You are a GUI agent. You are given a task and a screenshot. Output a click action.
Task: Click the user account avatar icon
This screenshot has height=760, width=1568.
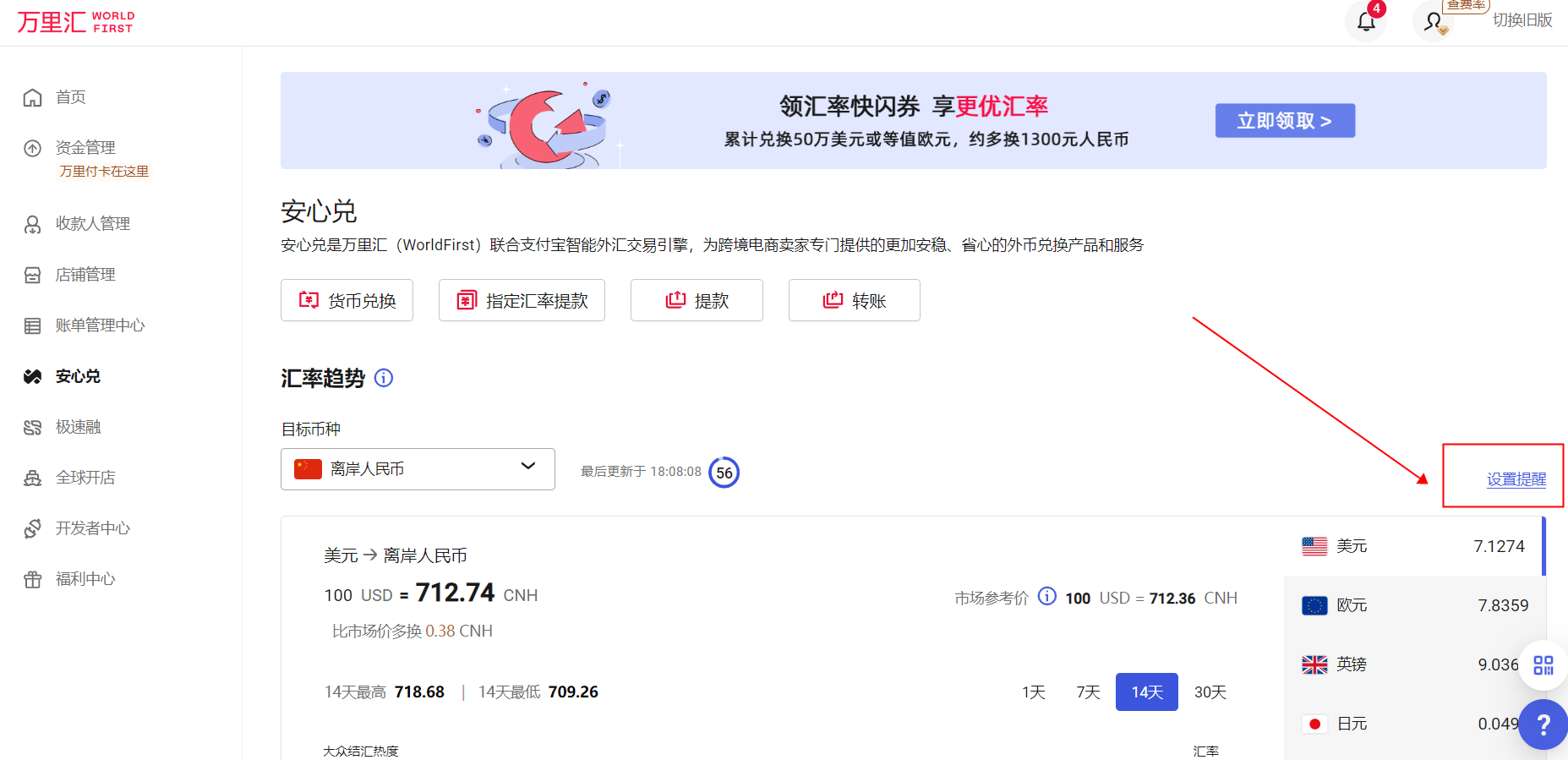coord(1434,21)
